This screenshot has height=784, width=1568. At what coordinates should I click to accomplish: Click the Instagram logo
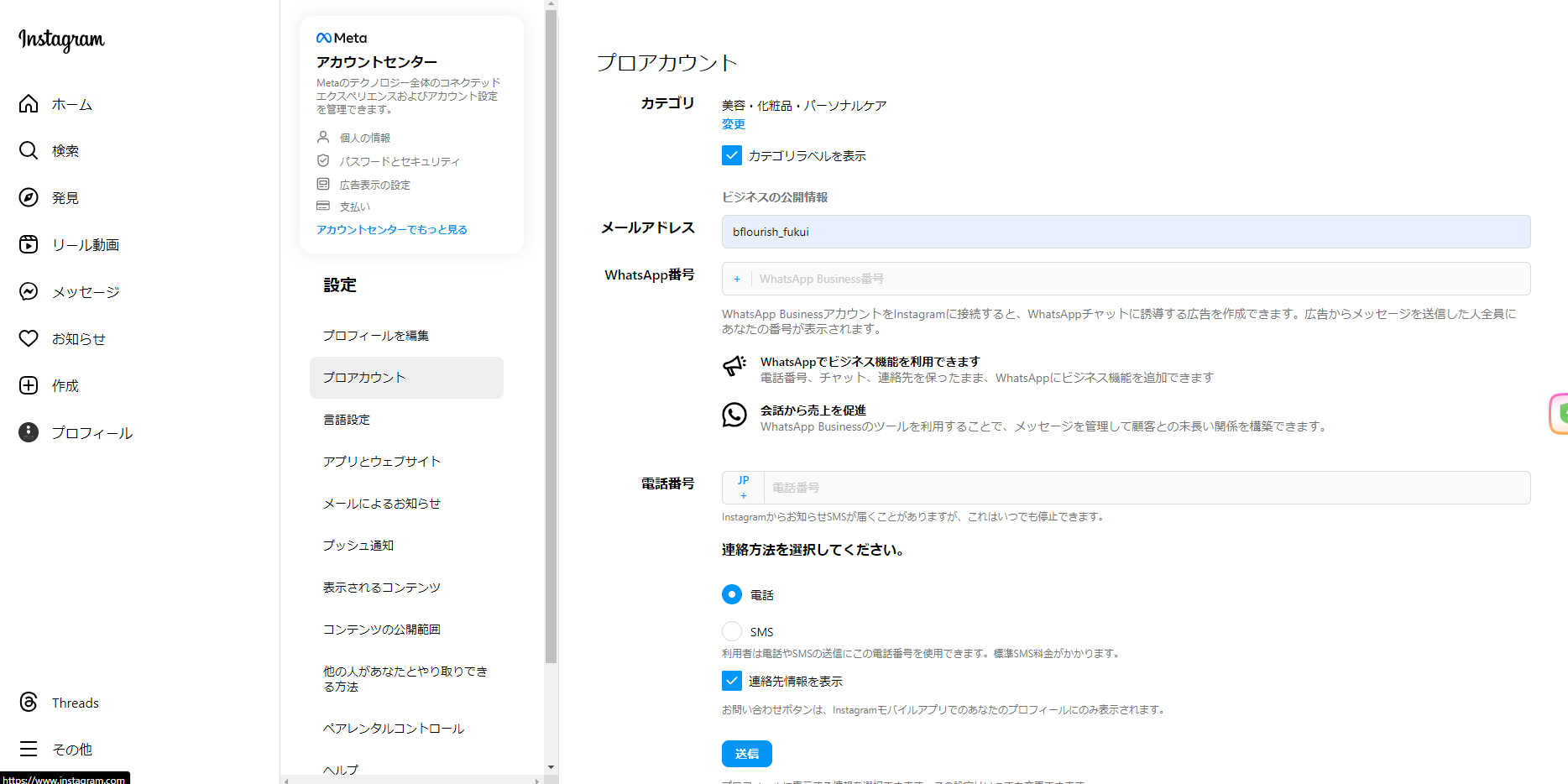[61, 39]
